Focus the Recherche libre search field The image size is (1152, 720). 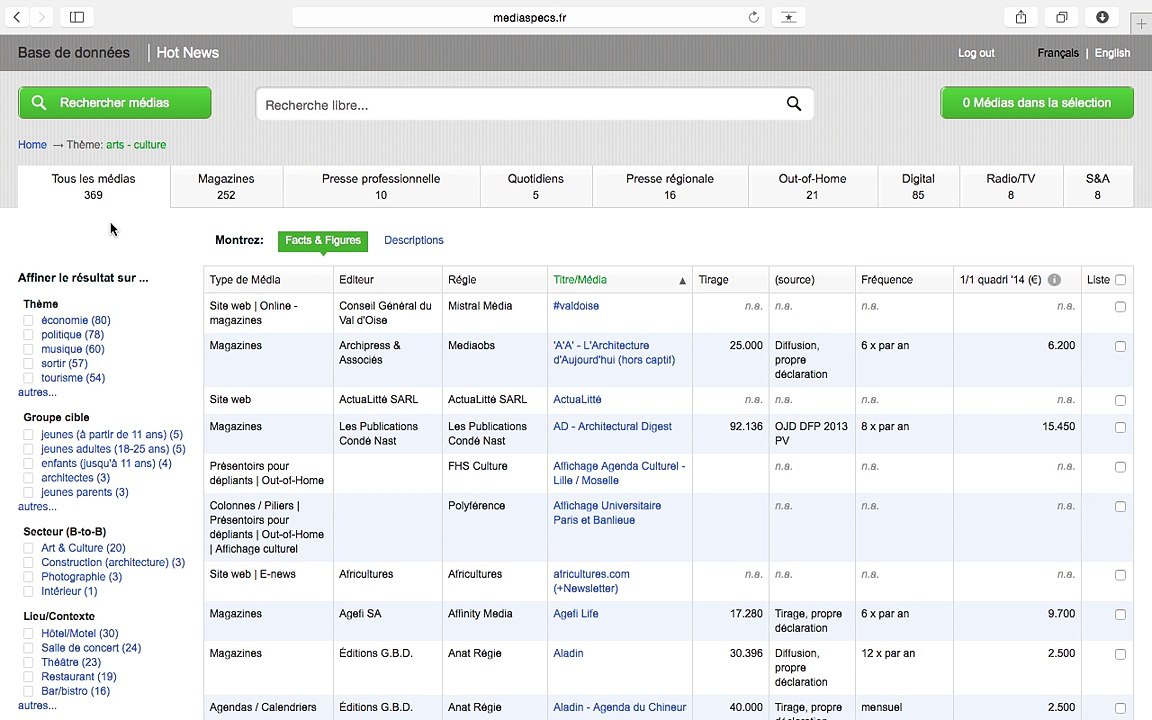tap(535, 104)
